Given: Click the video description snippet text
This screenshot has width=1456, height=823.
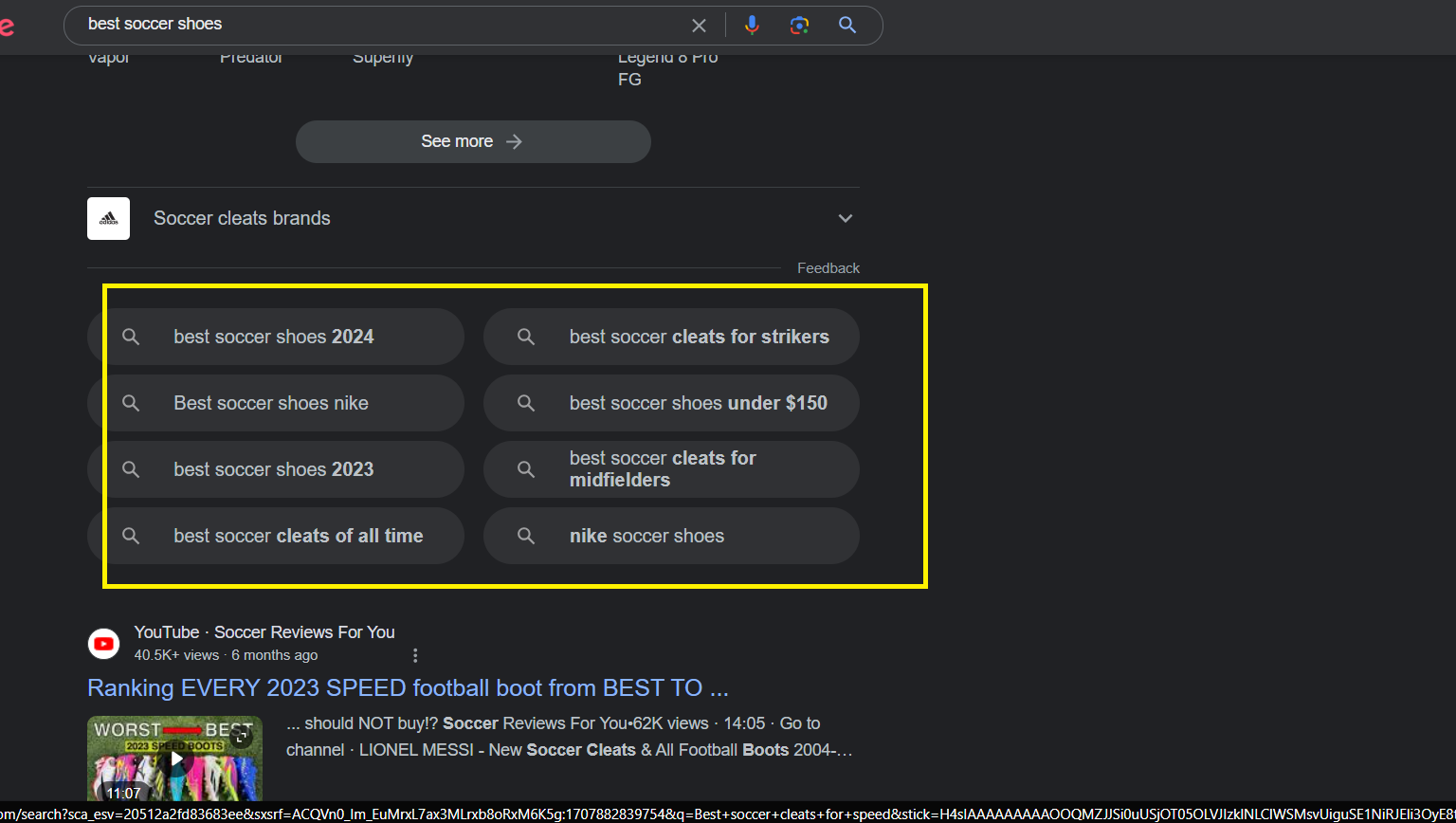Looking at the screenshot, I should pos(570,737).
